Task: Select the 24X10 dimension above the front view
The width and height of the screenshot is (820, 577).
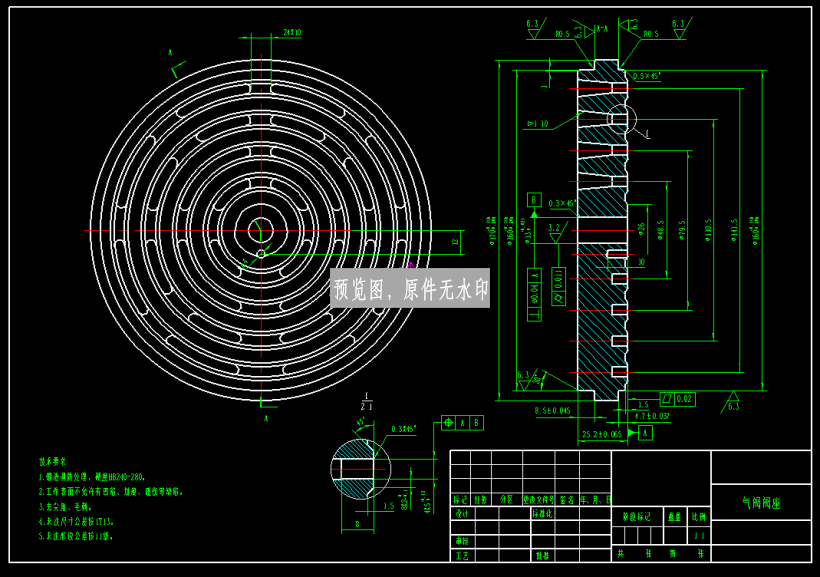Action: click(292, 32)
